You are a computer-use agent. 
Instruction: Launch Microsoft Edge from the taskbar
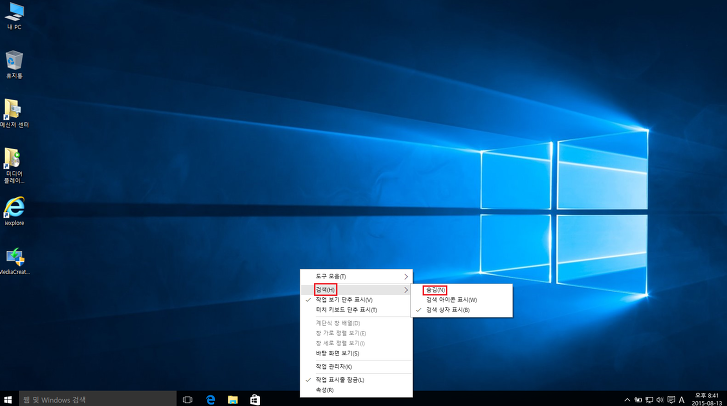pyautogui.click(x=210, y=399)
